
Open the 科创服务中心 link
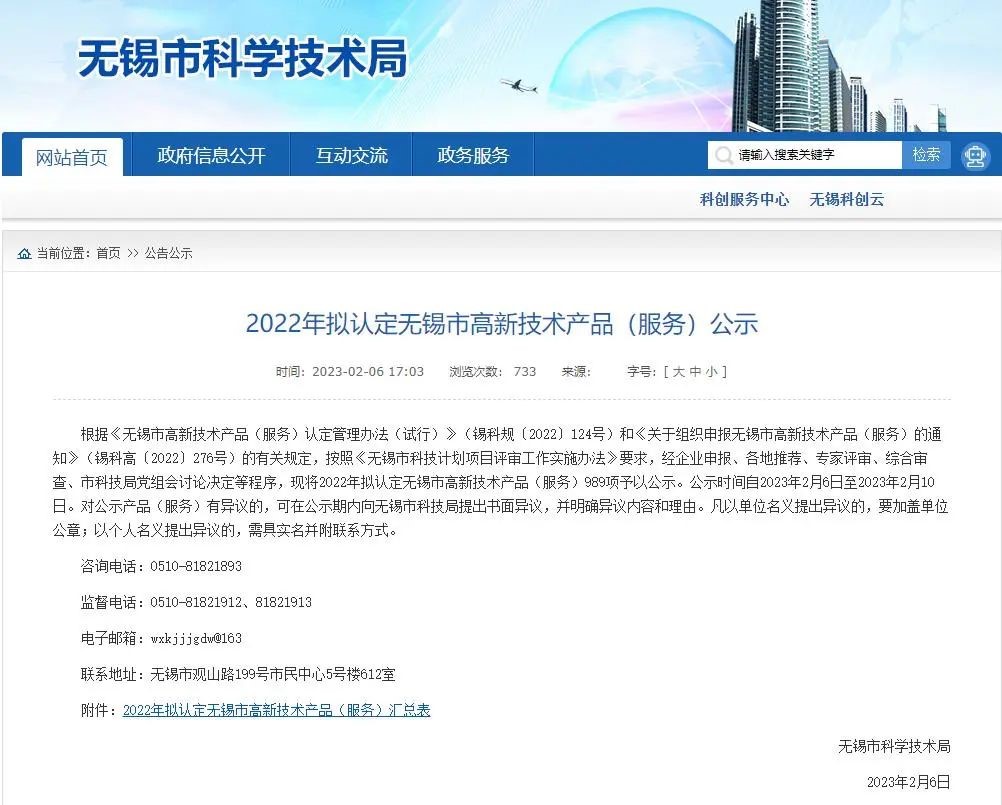click(x=744, y=199)
